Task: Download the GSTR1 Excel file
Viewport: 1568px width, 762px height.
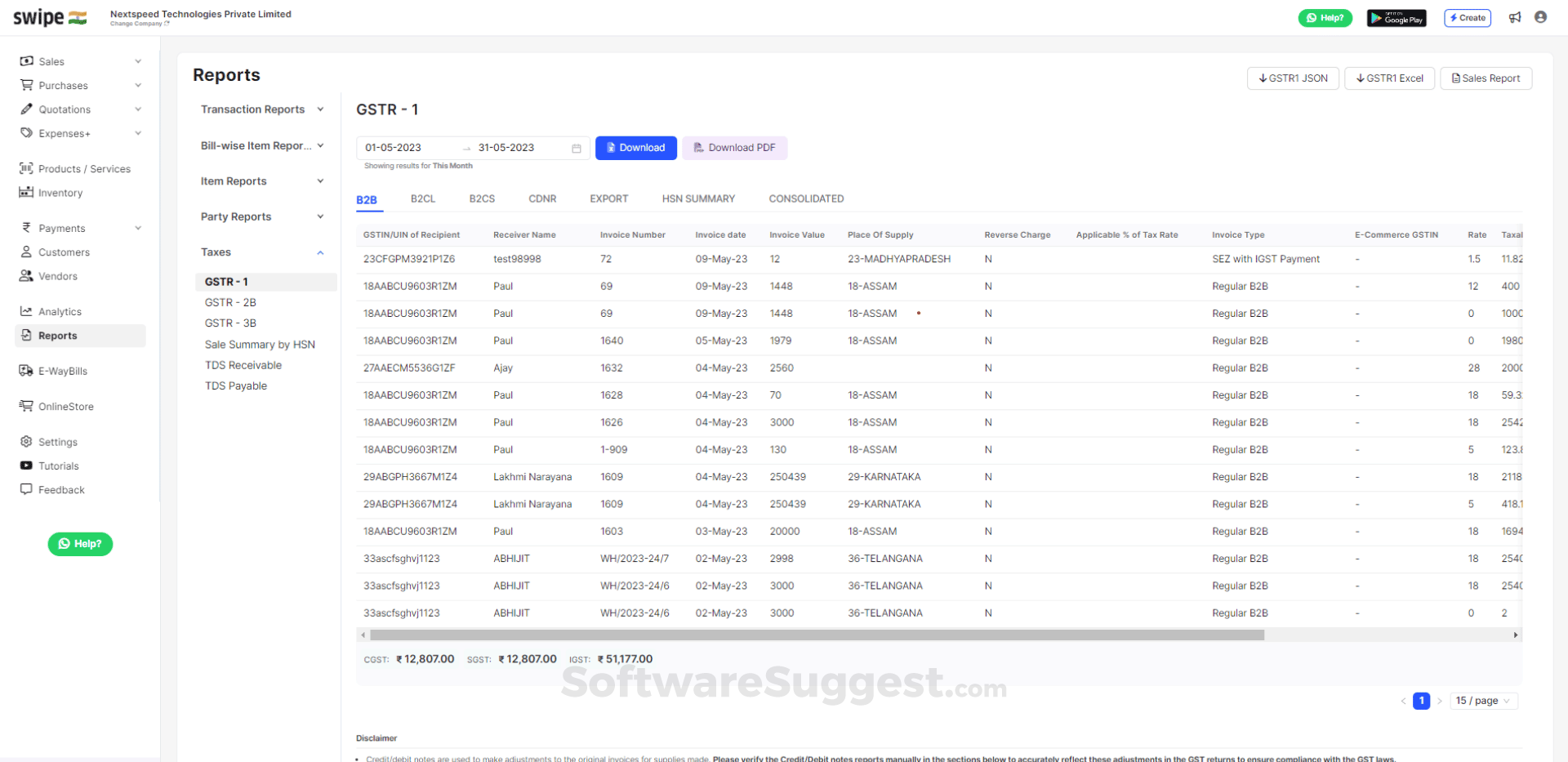Action: tap(1388, 78)
